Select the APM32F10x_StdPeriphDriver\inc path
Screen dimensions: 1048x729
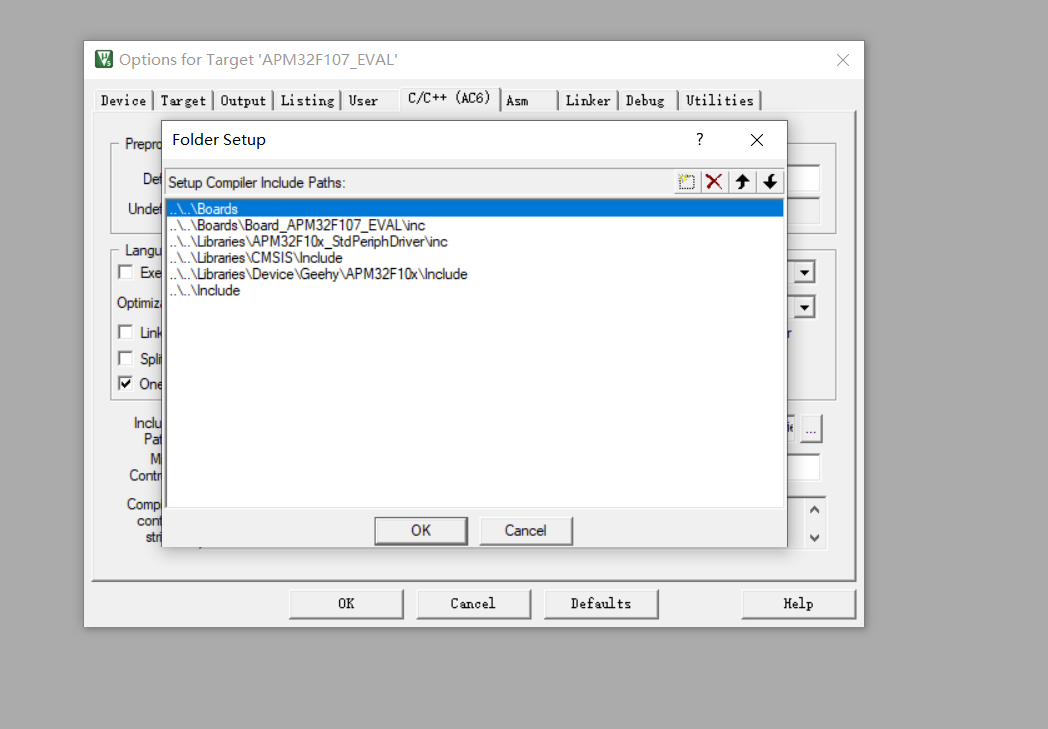coord(475,241)
